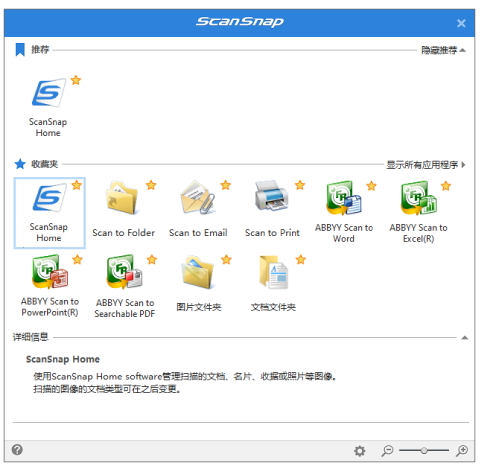This screenshot has width=480, height=470.
Task: Choose the Scan to Print application
Action: click(272, 209)
